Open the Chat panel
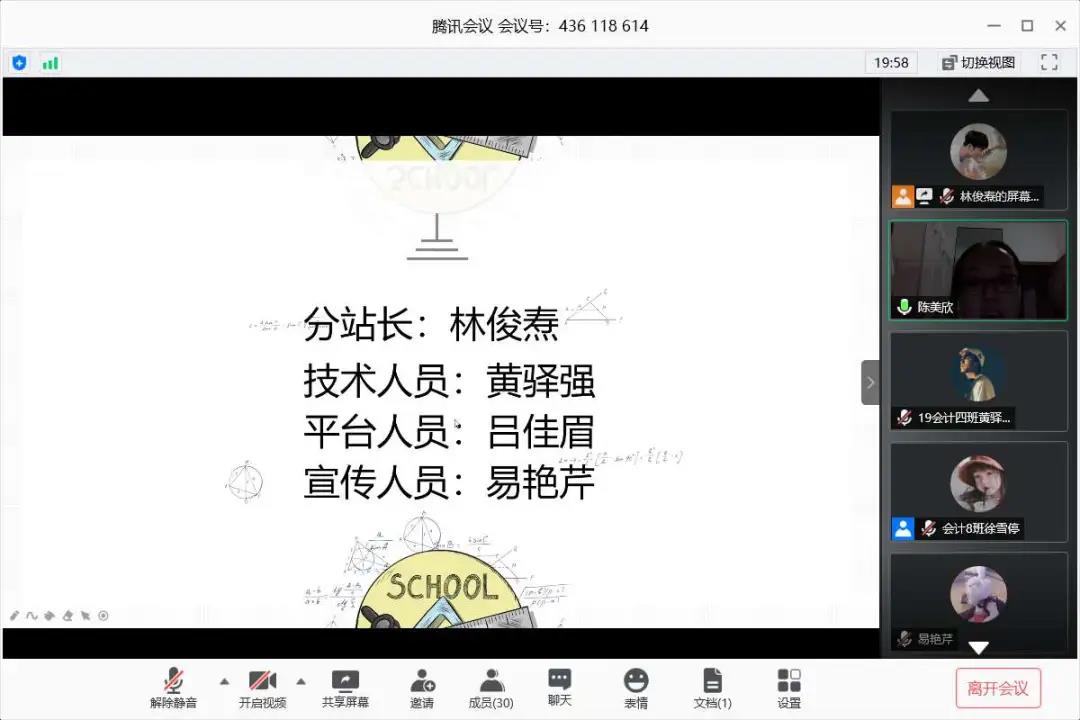 coord(559,686)
